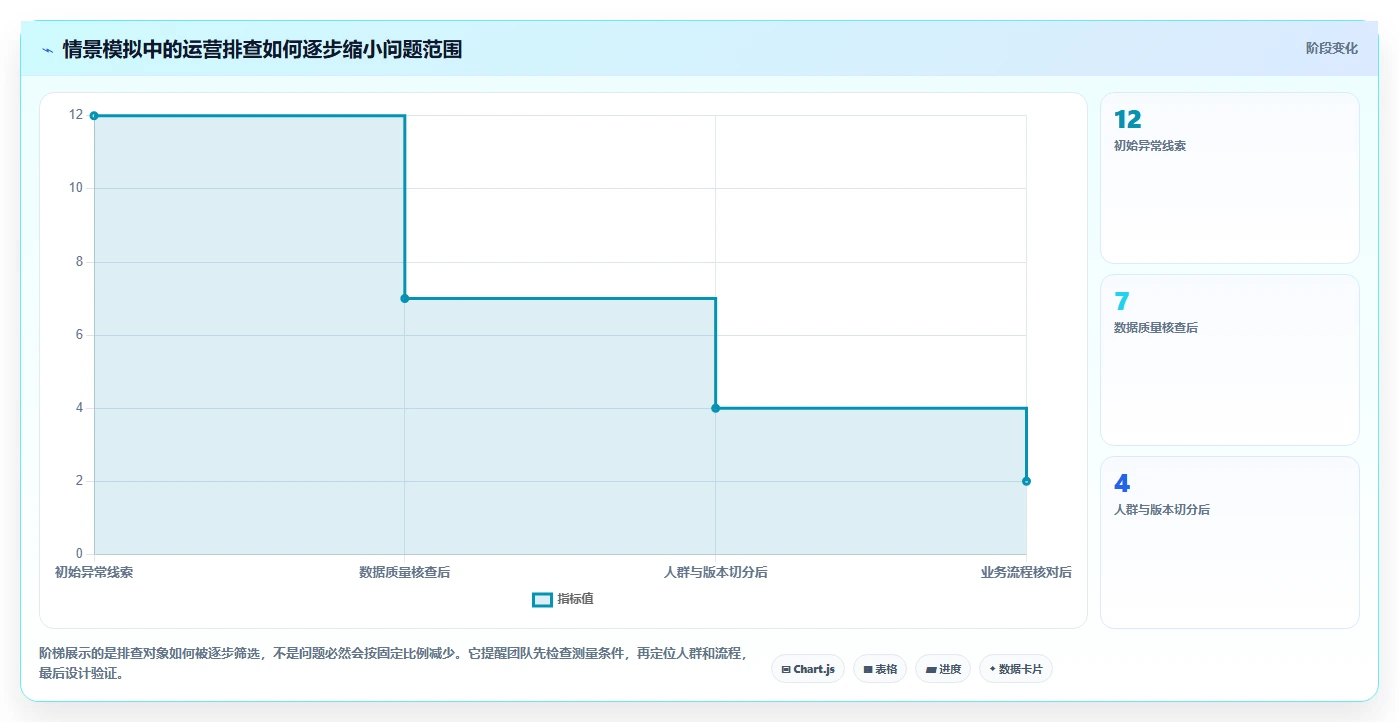
Task: Click the 人群与版本切分后 x-axis label
Action: (715, 572)
